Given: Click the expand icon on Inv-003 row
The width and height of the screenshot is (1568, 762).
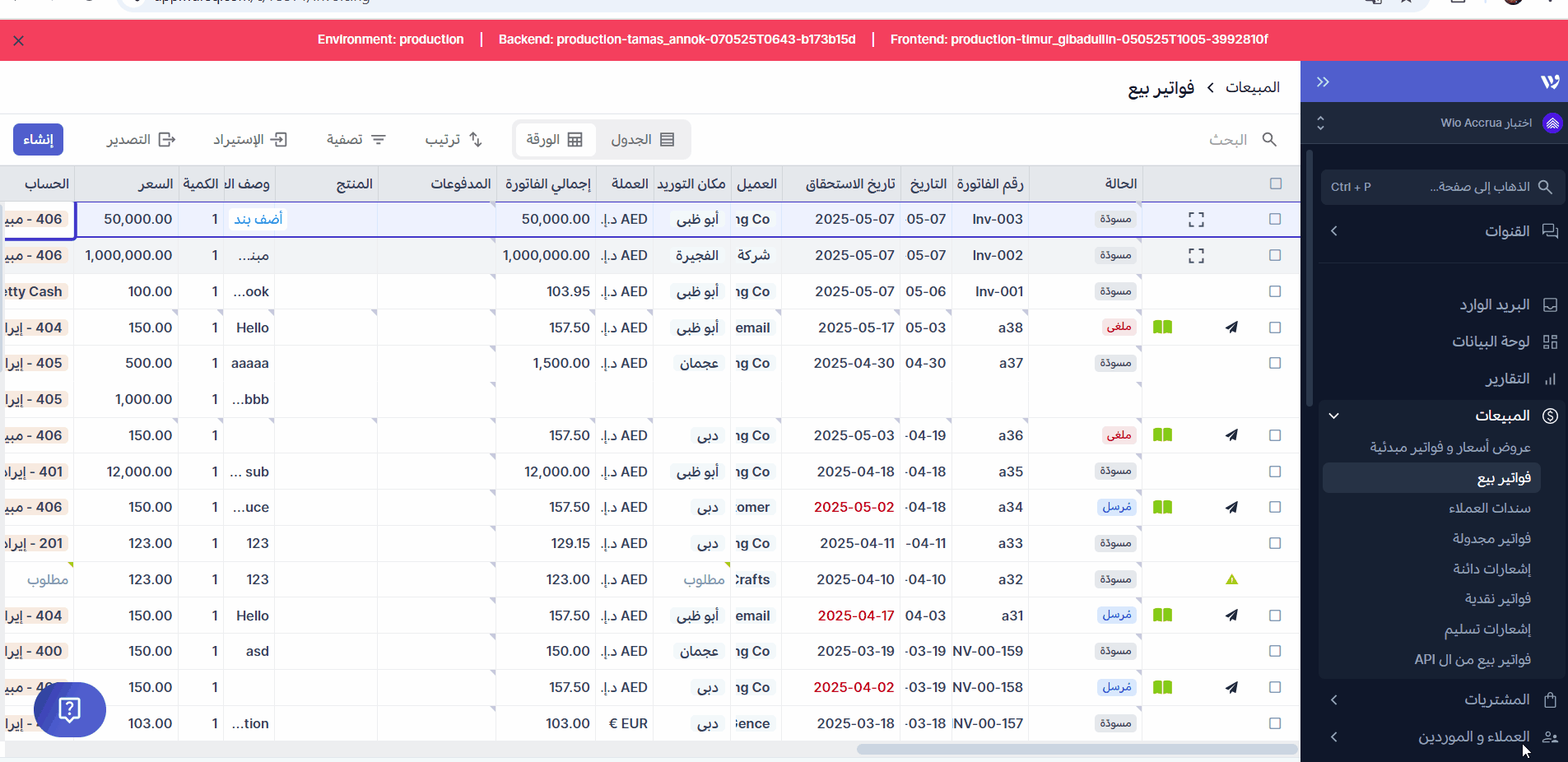Looking at the screenshot, I should tap(1196, 220).
